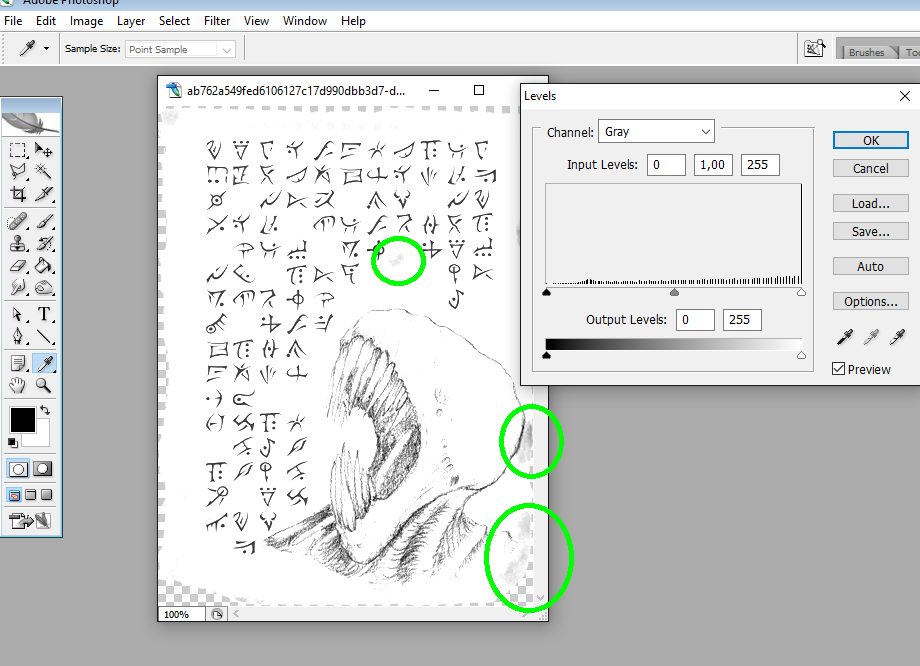920x666 pixels.
Task: Select the Paint Bucket tool
Action: coord(43,265)
